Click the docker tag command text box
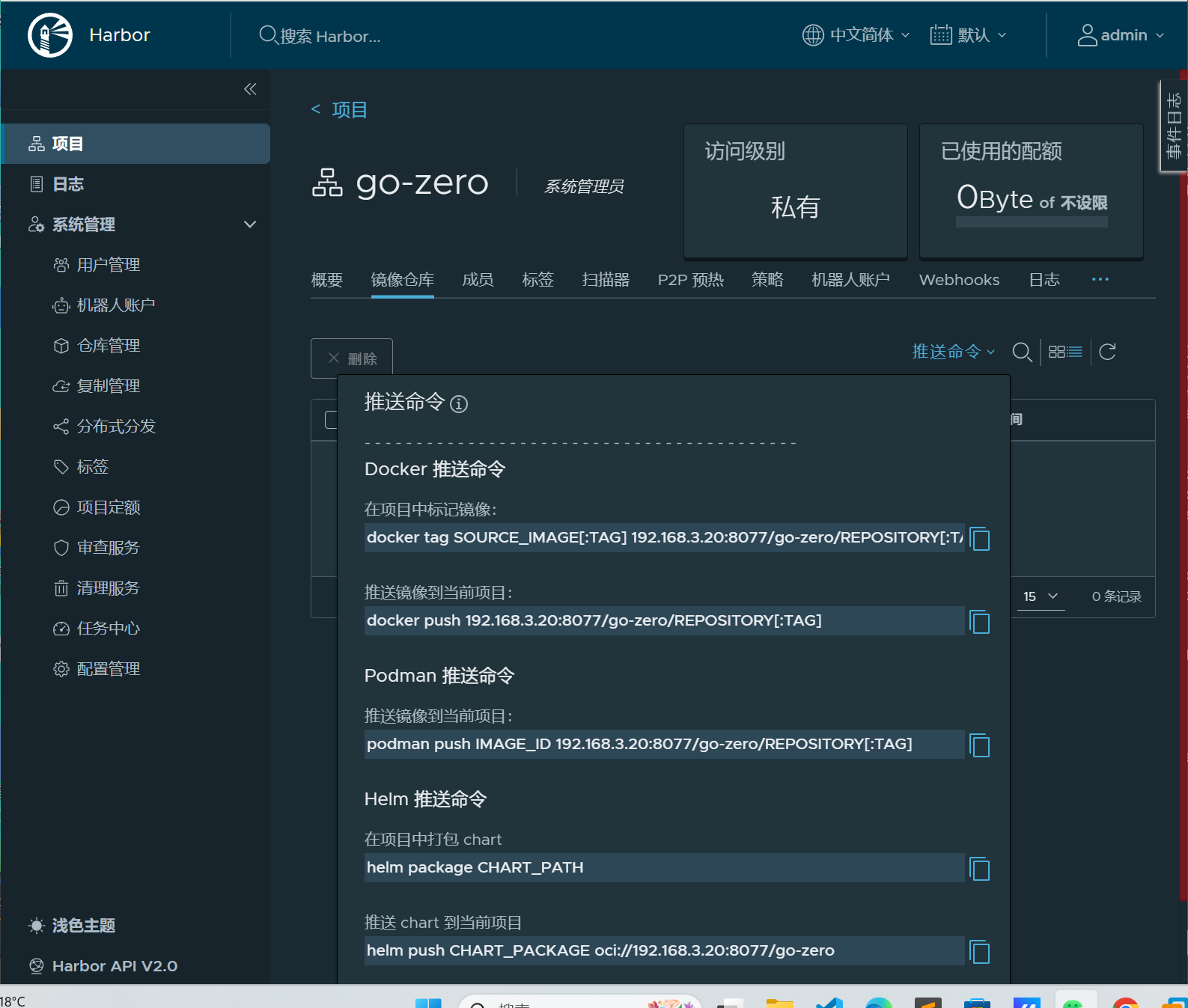 point(665,538)
